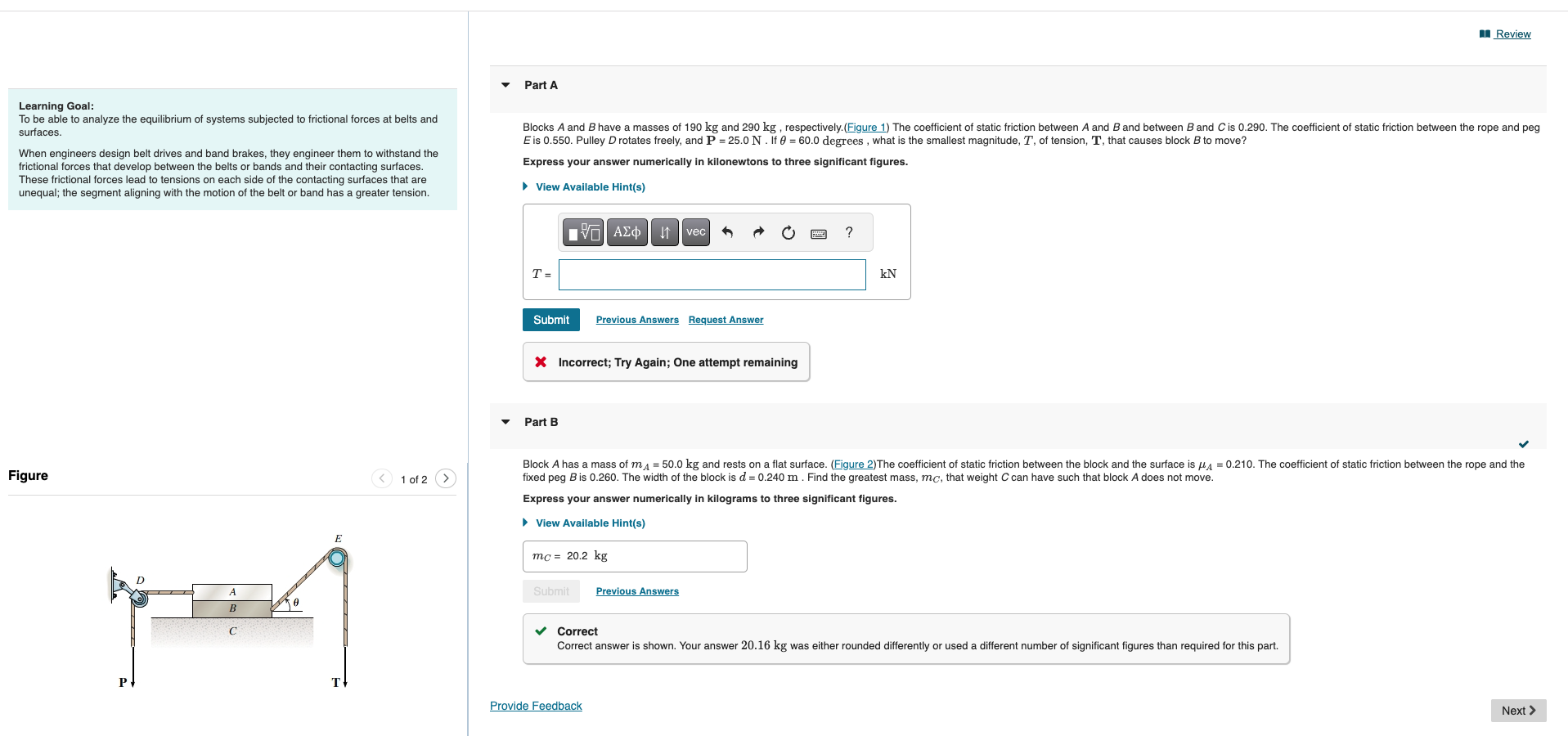Viewport: 1568px width, 736px height.
Task: Expand View Available Hint(s) in Part B
Action: 589,523
